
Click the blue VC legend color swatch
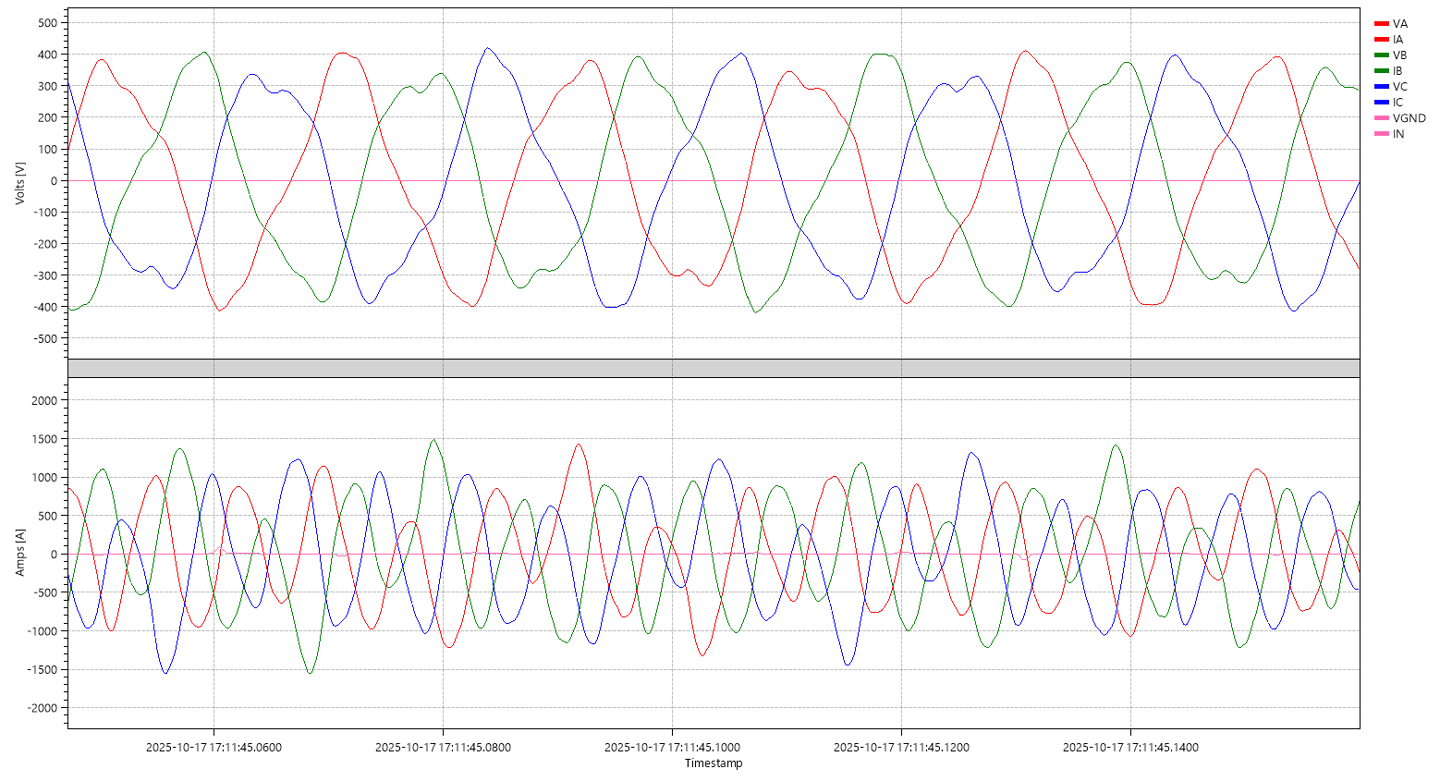click(x=1381, y=86)
